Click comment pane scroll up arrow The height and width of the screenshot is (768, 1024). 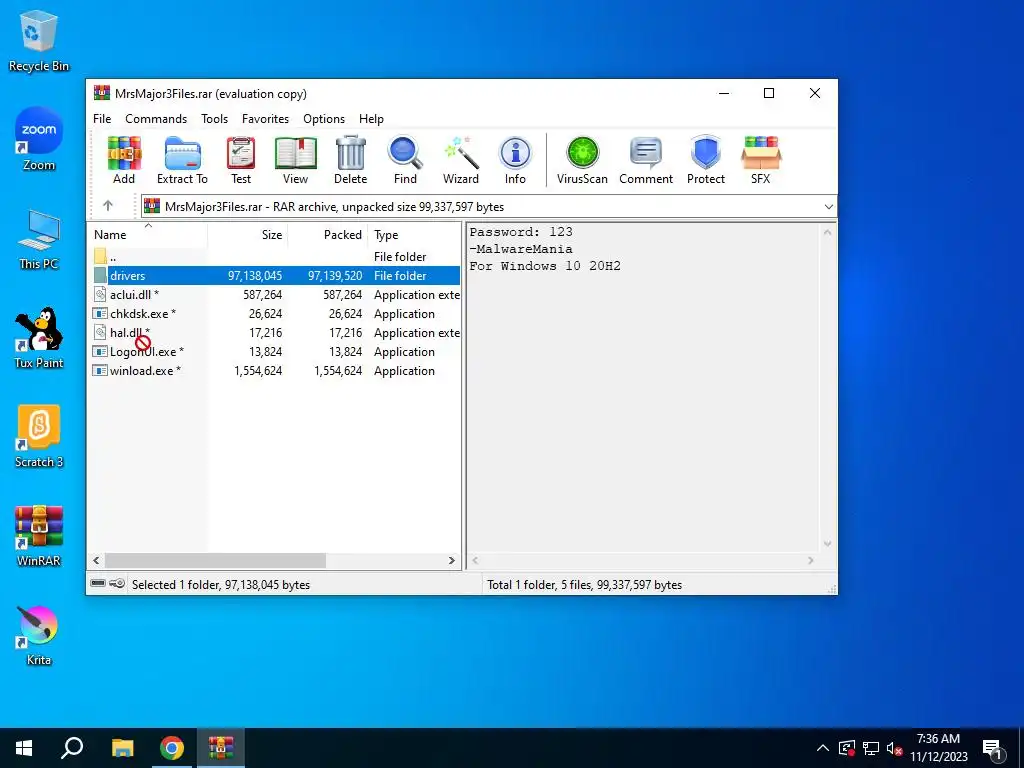[x=827, y=232]
